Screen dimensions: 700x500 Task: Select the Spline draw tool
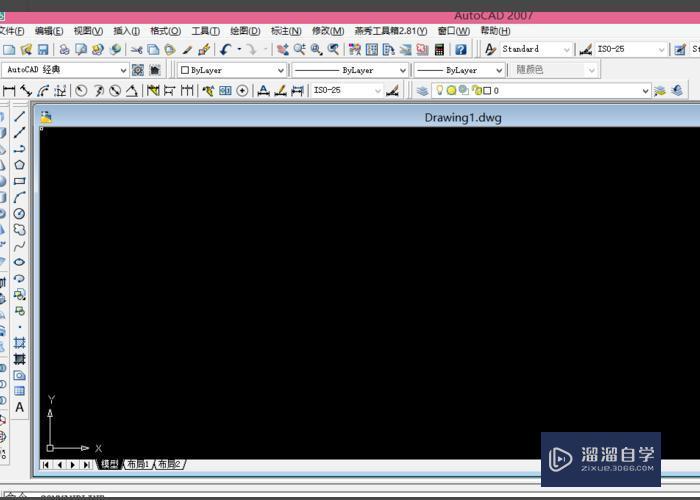(19, 246)
